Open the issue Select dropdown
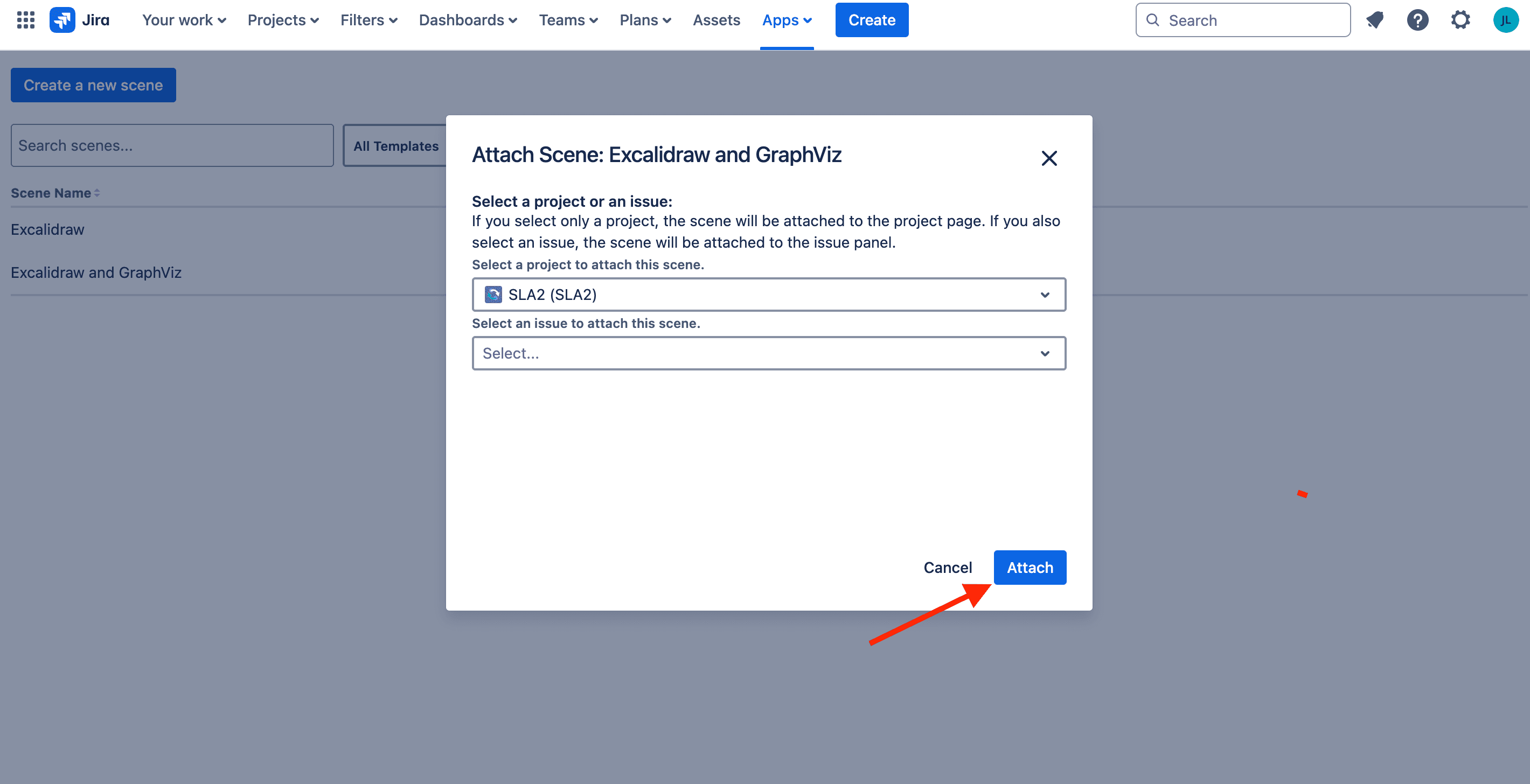 (769, 353)
